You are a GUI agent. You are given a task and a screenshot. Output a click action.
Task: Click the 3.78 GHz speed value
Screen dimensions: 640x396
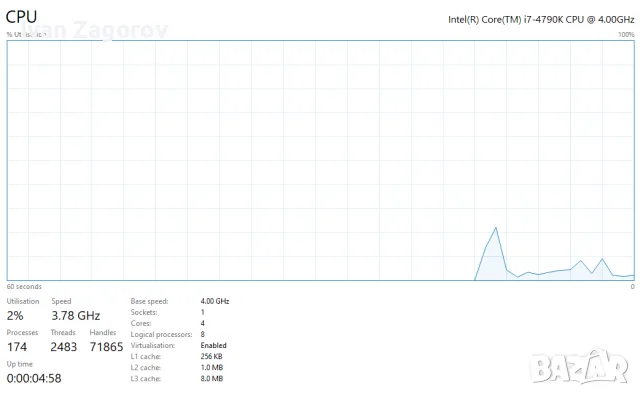tap(76, 316)
